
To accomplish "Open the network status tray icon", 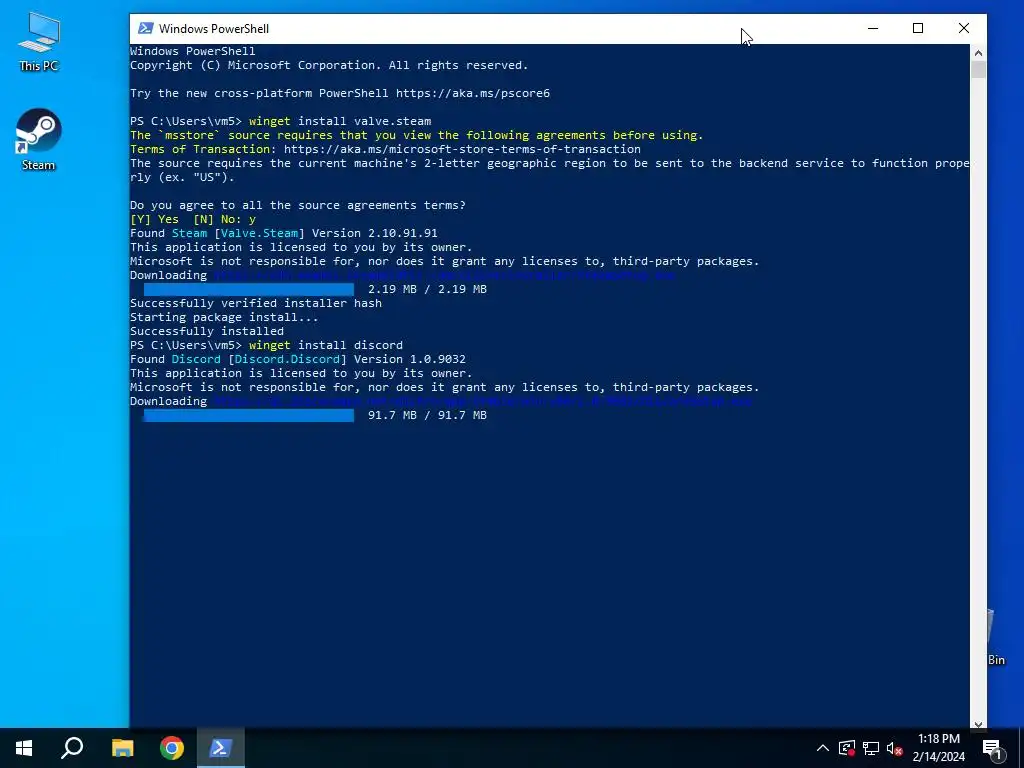I will (871, 748).
